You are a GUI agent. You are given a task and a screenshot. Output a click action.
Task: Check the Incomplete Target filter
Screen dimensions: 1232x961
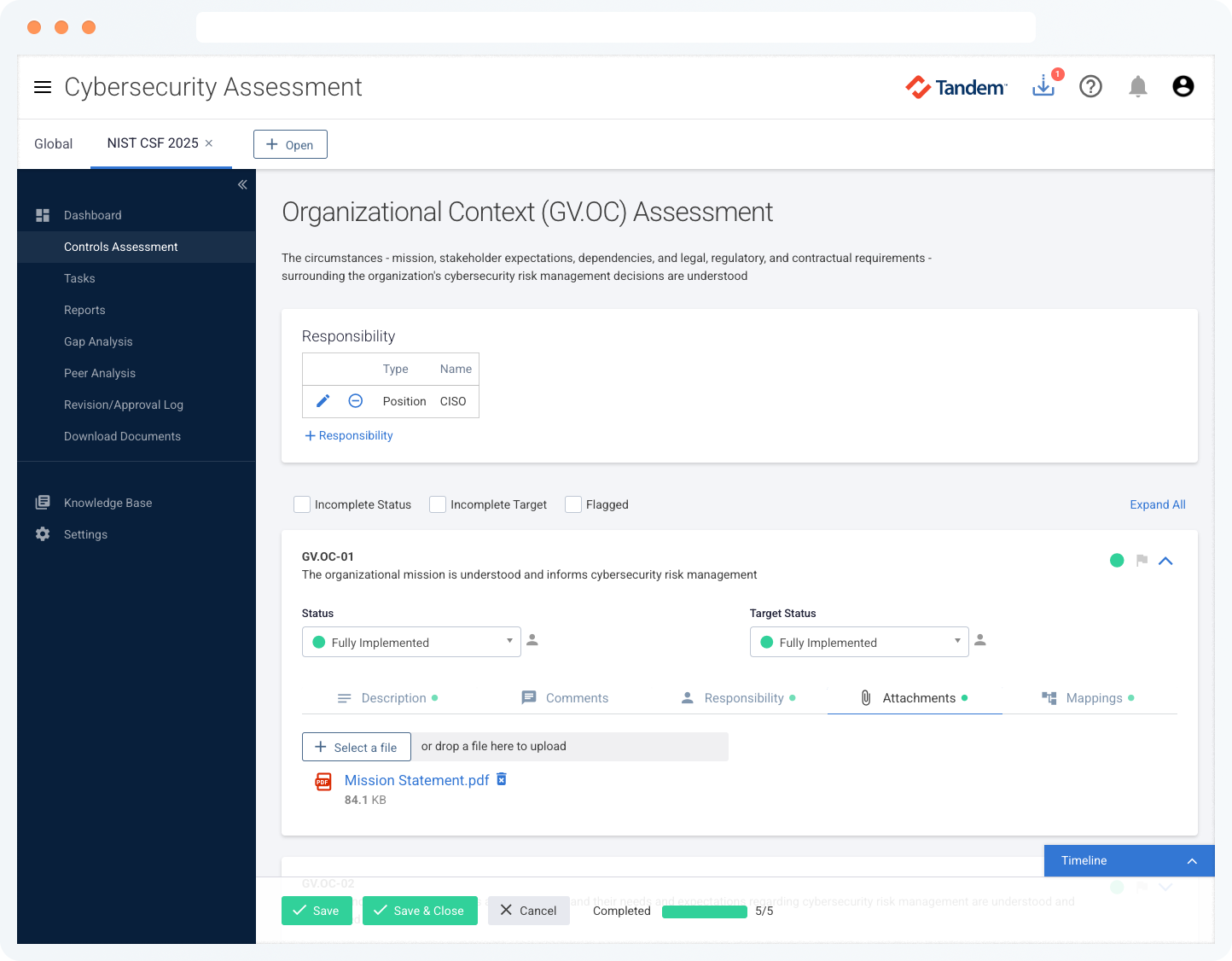point(438,504)
